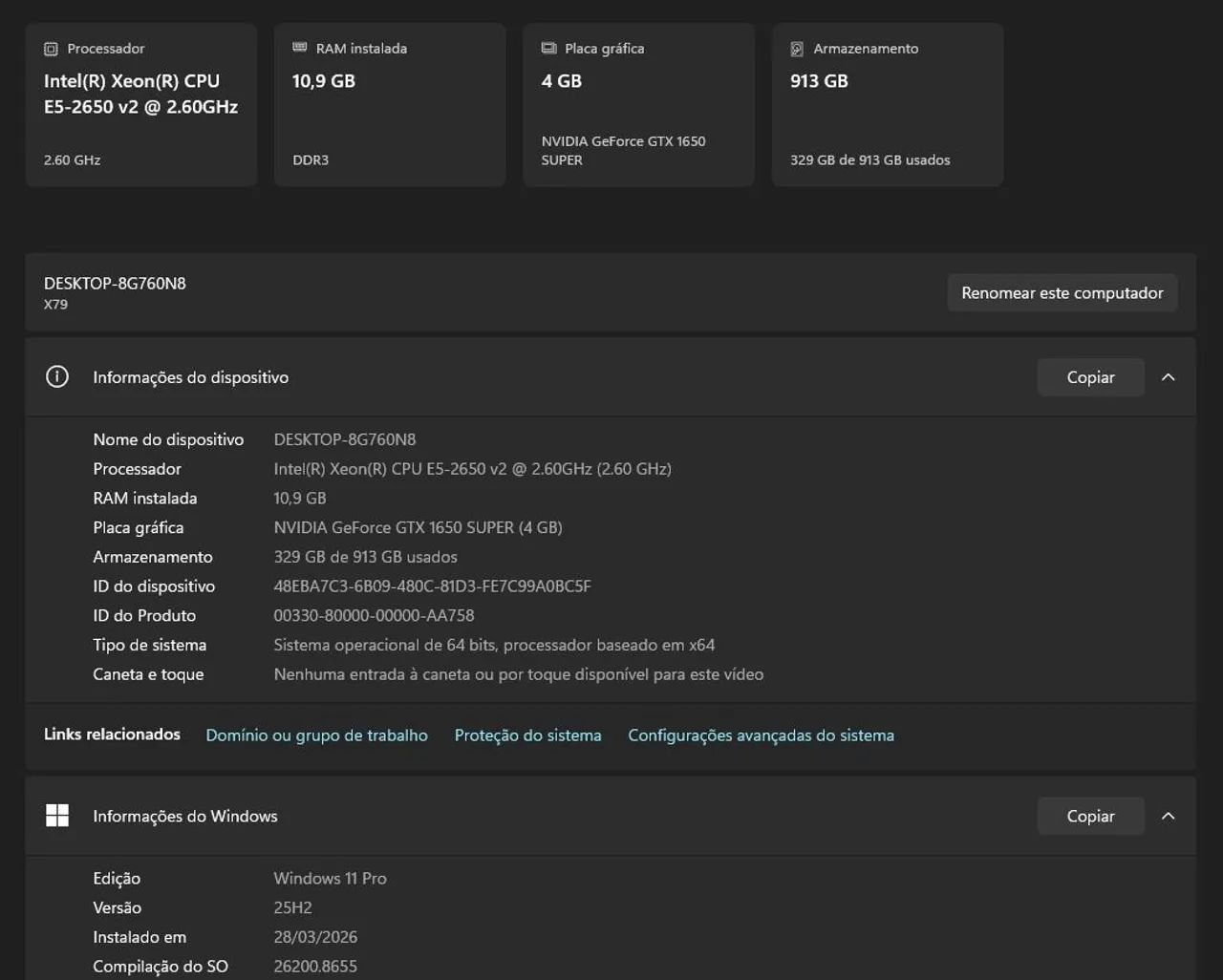This screenshot has width=1223, height=980.
Task: Click the RAM instalada memory icon
Action: [x=300, y=48]
